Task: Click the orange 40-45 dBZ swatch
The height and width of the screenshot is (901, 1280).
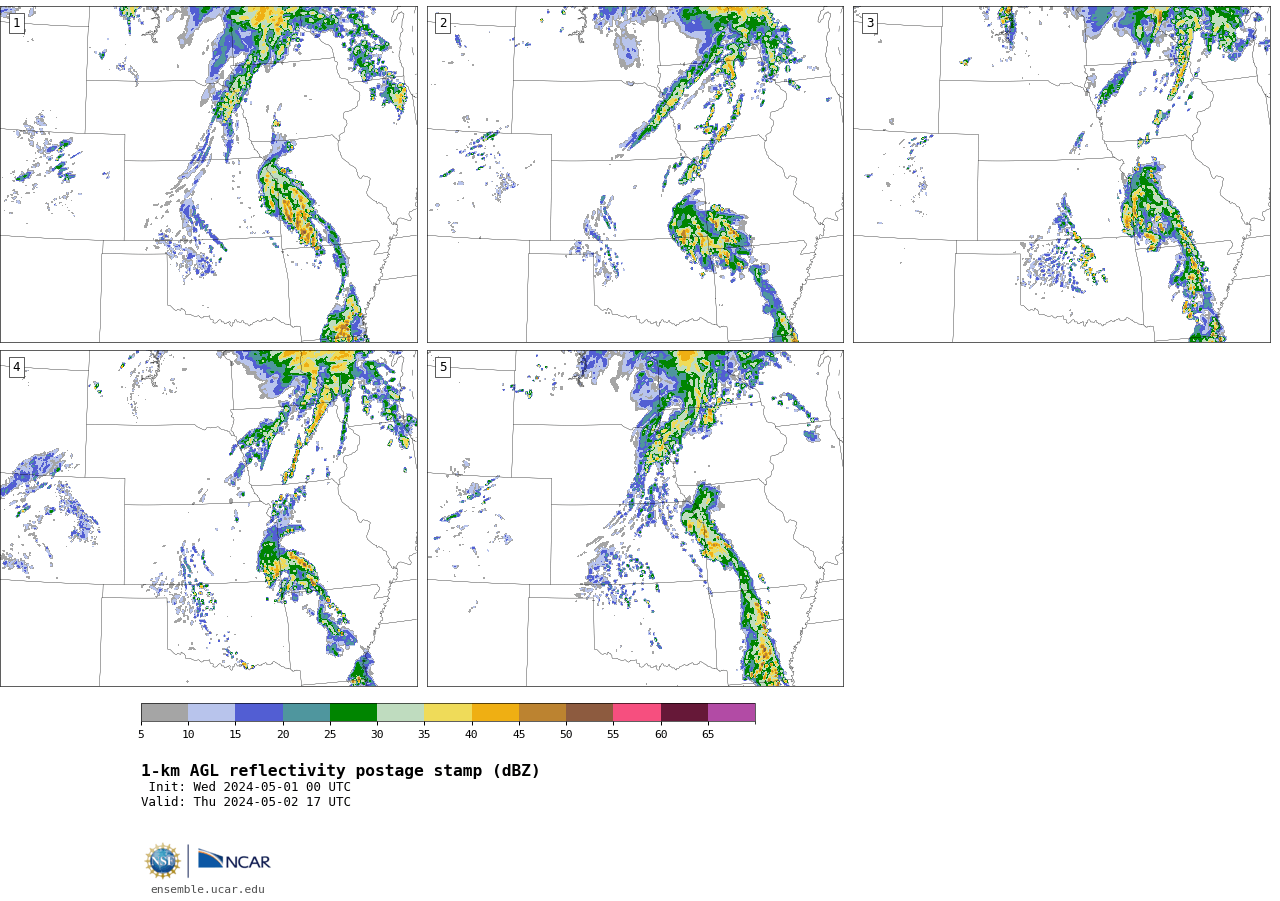Action: (x=495, y=713)
